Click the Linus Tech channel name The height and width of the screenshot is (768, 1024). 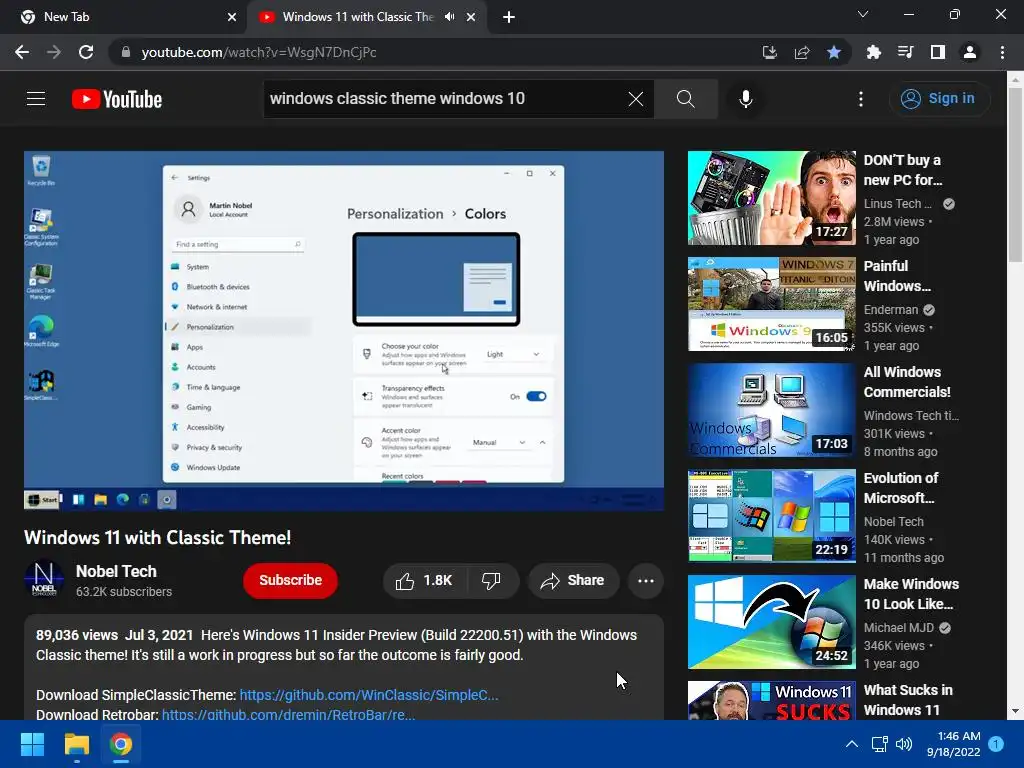(x=898, y=204)
